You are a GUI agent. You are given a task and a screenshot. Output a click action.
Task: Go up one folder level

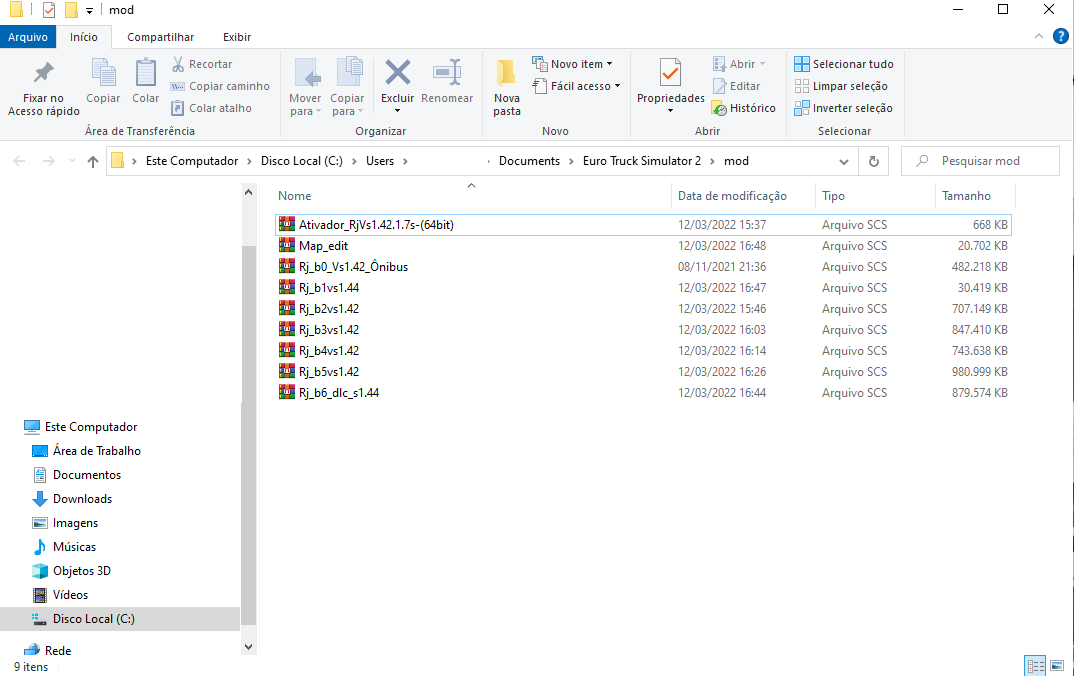point(92,161)
